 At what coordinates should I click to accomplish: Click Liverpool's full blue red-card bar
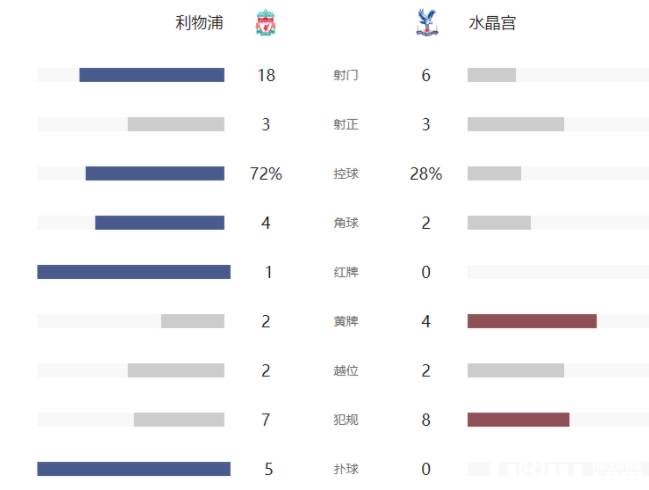click(x=134, y=272)
